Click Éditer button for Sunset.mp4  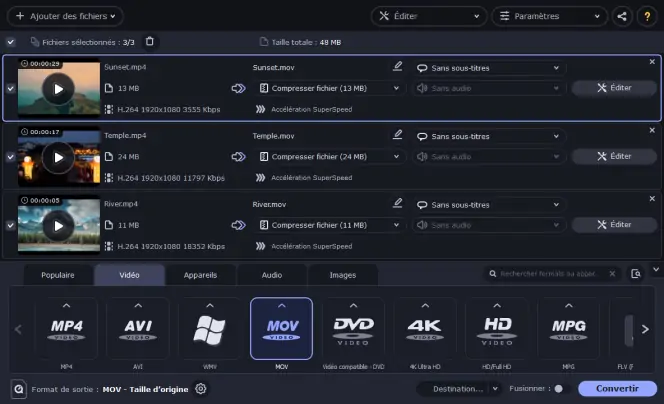[x=614, y=88]
